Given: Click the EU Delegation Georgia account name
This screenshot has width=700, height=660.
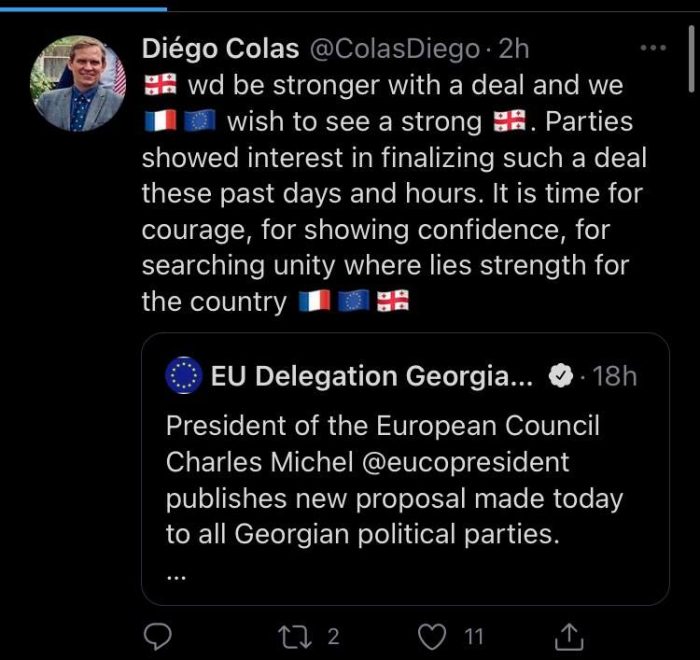Looking at the screenshot, I should [x=374, y=376].
